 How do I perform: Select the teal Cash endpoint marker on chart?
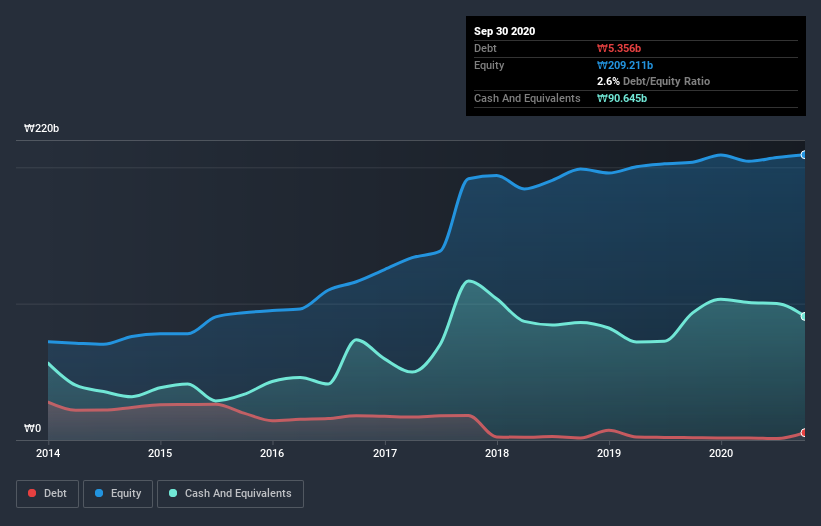804,317
